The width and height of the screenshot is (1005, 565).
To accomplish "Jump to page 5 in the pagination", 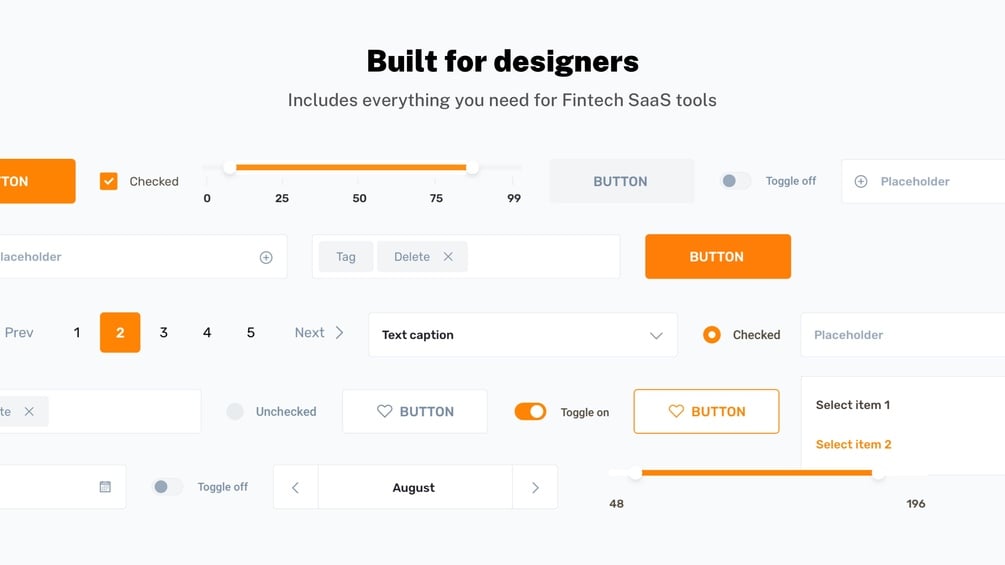I will coord(251,333).
